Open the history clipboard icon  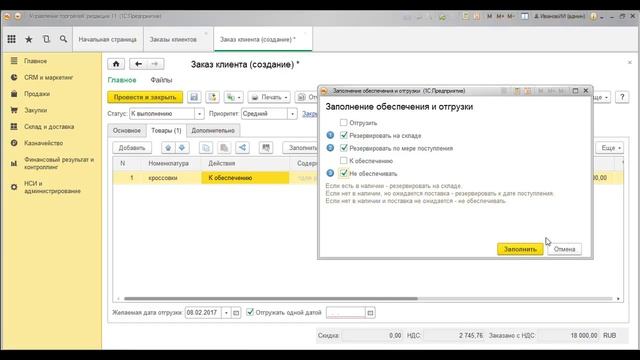coord(46,39)
